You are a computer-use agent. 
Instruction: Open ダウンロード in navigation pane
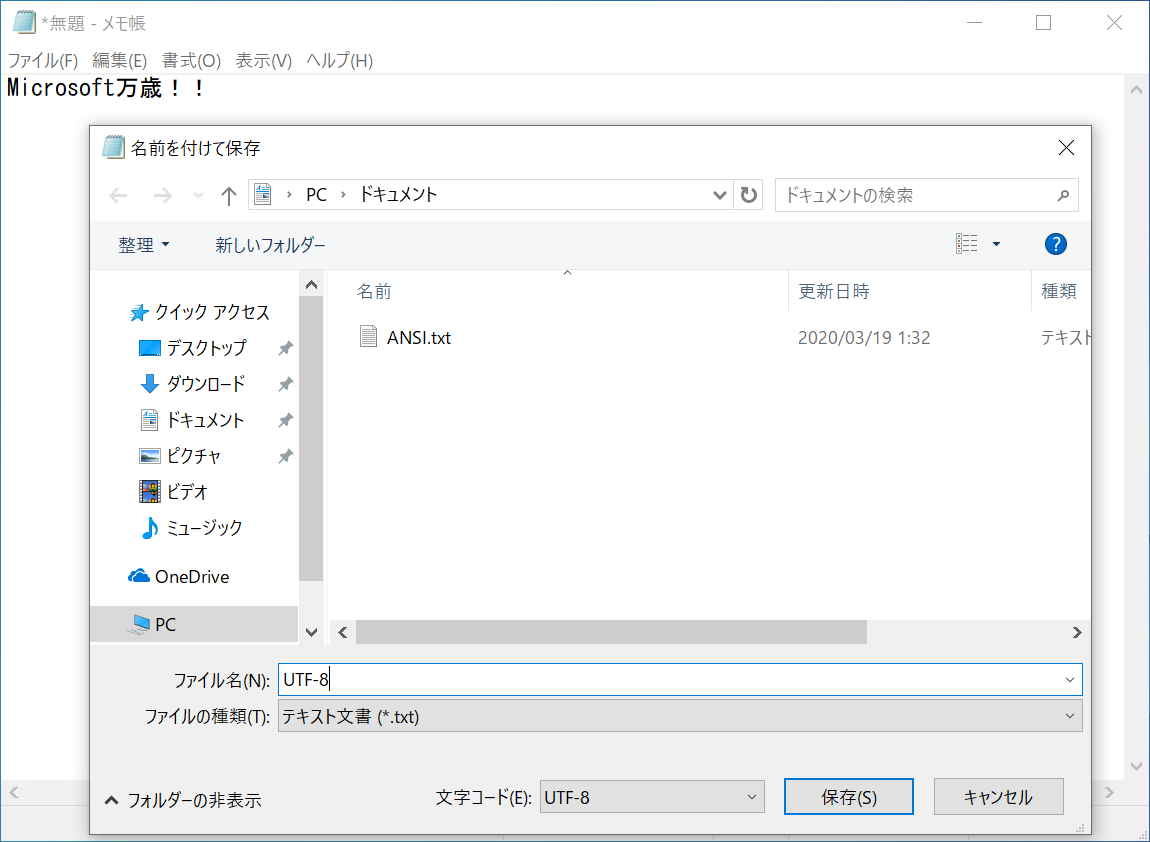coord(192,384)
